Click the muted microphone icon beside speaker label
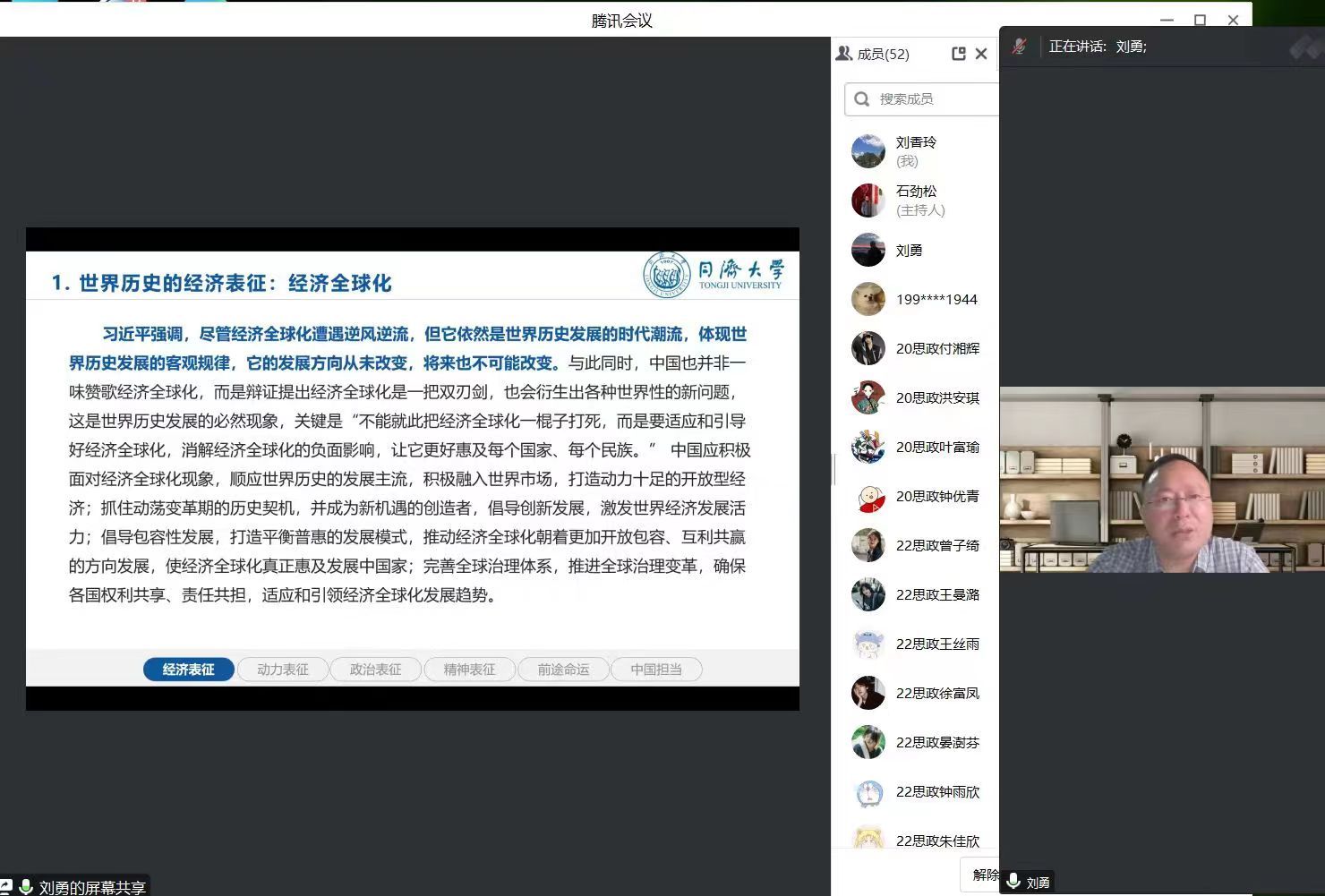Viewport: 1325px width, 896px height. (x=1019, y=47)
